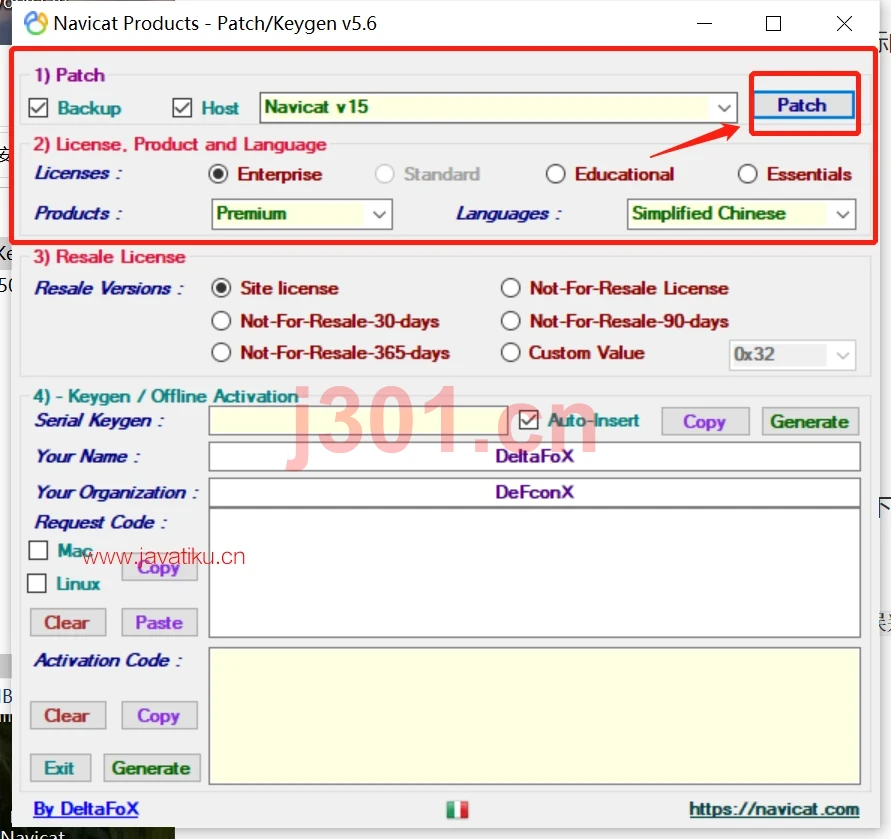Choose Not-For-Resale-30-days option
The image size is (891, 839).
point(221,321)
